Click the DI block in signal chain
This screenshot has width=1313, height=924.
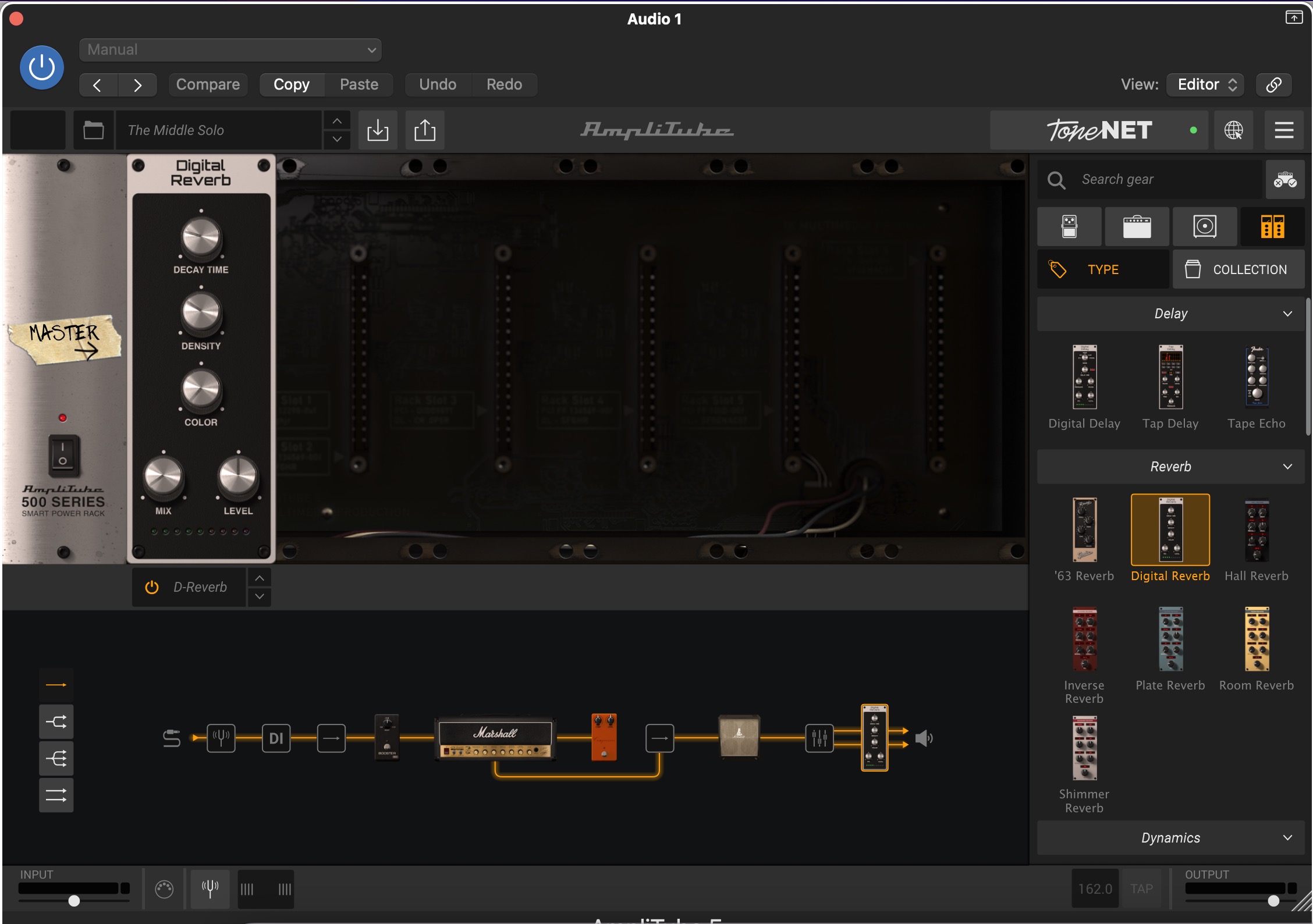(x=276, y=738)
